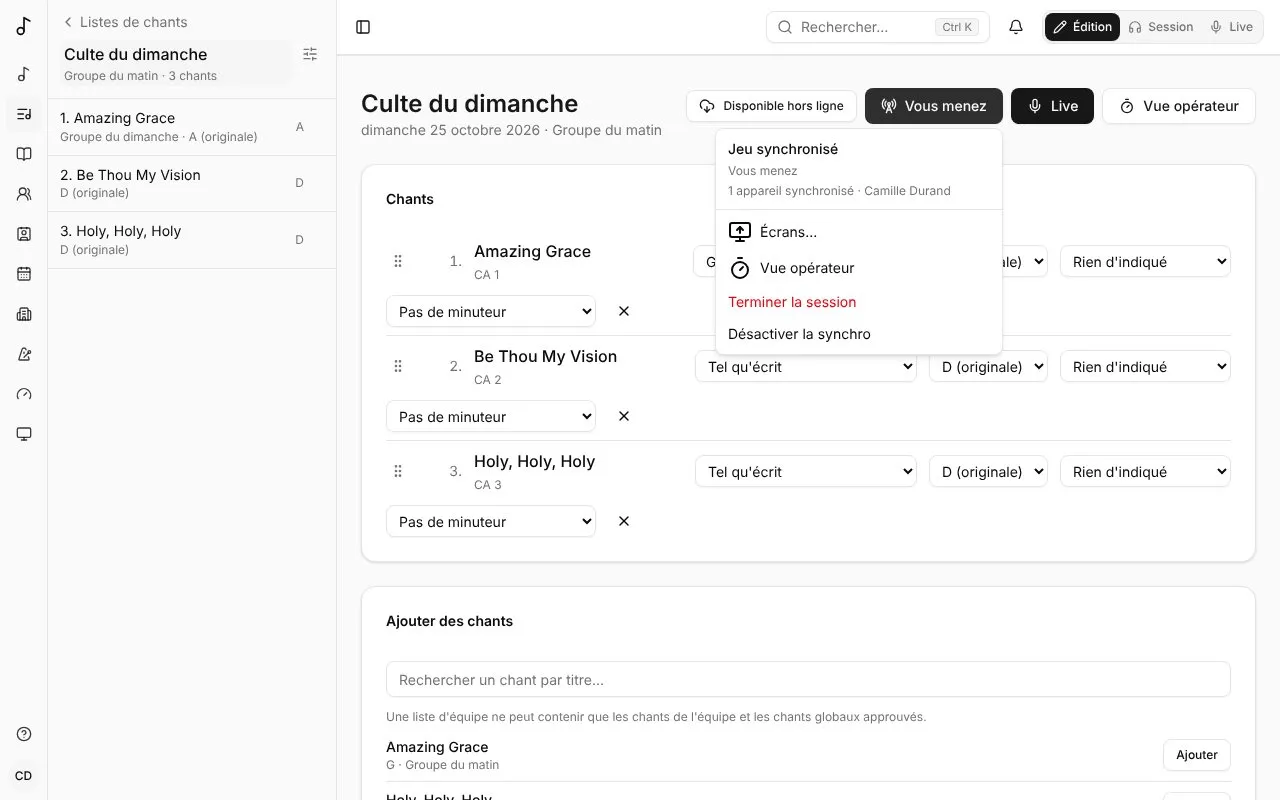Remove Holy, Holy, Holy with X icon
This screenshot has width=1280, height=800.
[x=624, y=521]
